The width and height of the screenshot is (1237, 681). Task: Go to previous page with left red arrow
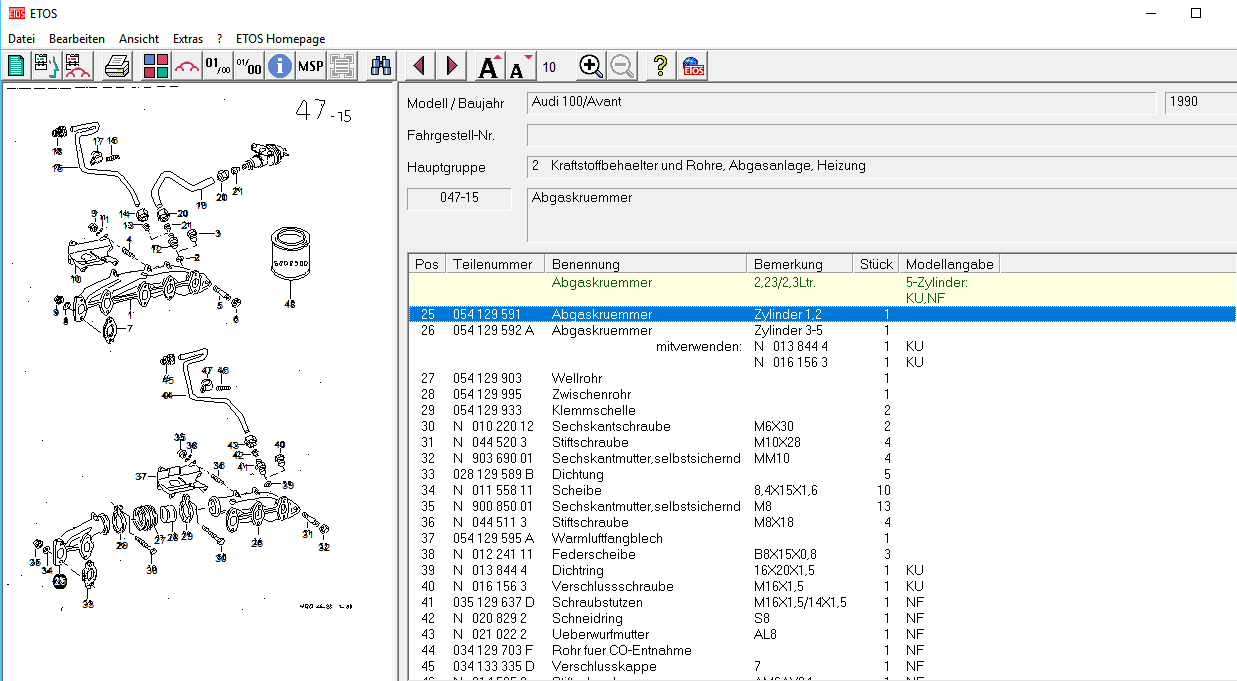(419, 67)
